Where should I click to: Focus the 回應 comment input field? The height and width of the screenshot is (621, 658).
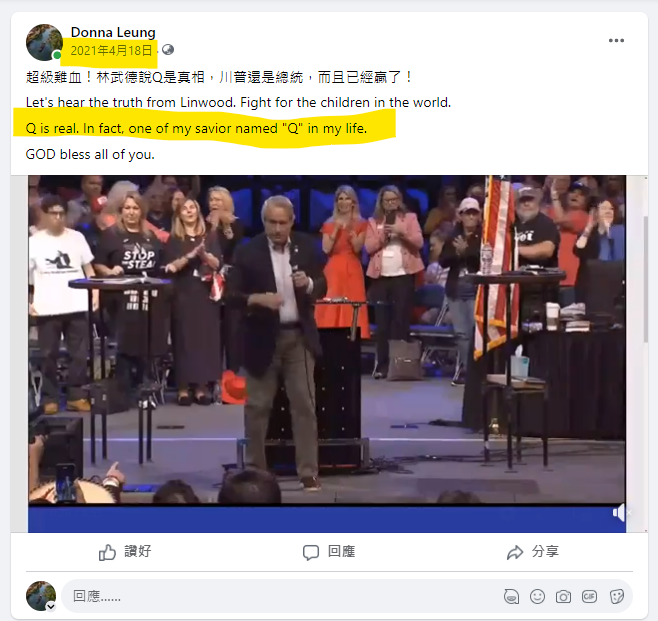(x=281, y=596)
